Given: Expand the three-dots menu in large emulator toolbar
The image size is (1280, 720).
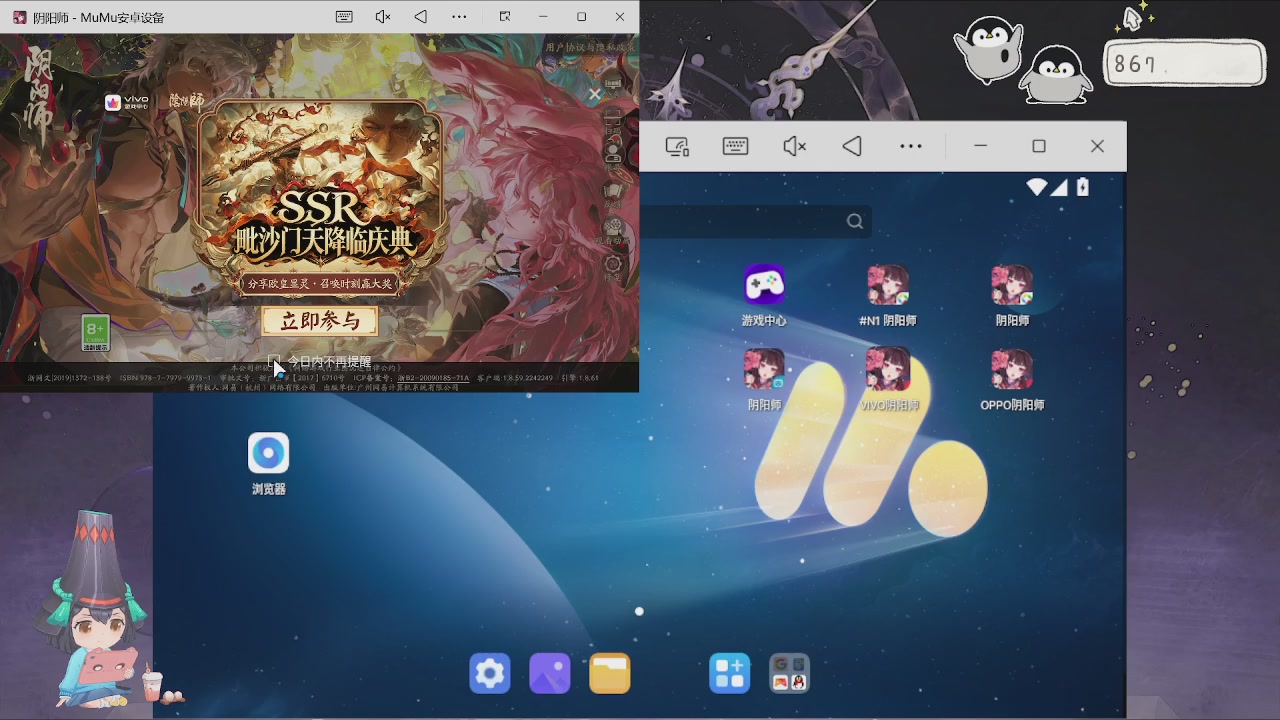Looking at the screenshot, I should click(x=910, y=147).
